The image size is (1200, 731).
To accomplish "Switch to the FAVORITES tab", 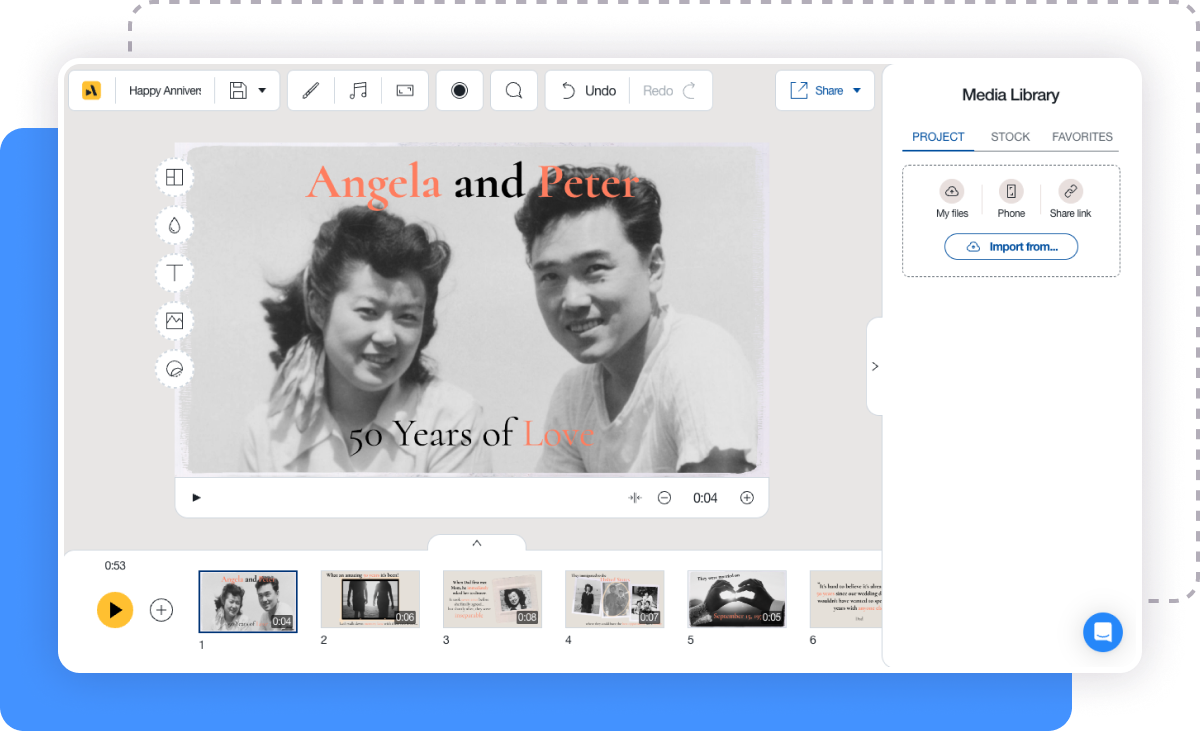I will [x=1082, y=137].
